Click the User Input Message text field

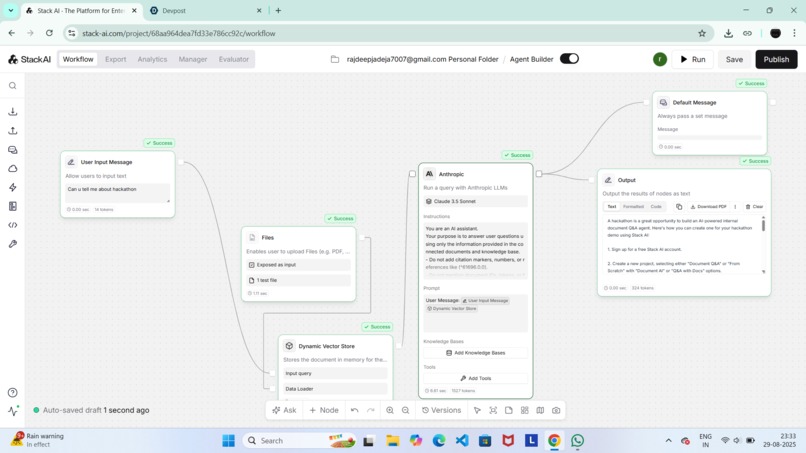[118, 193]
